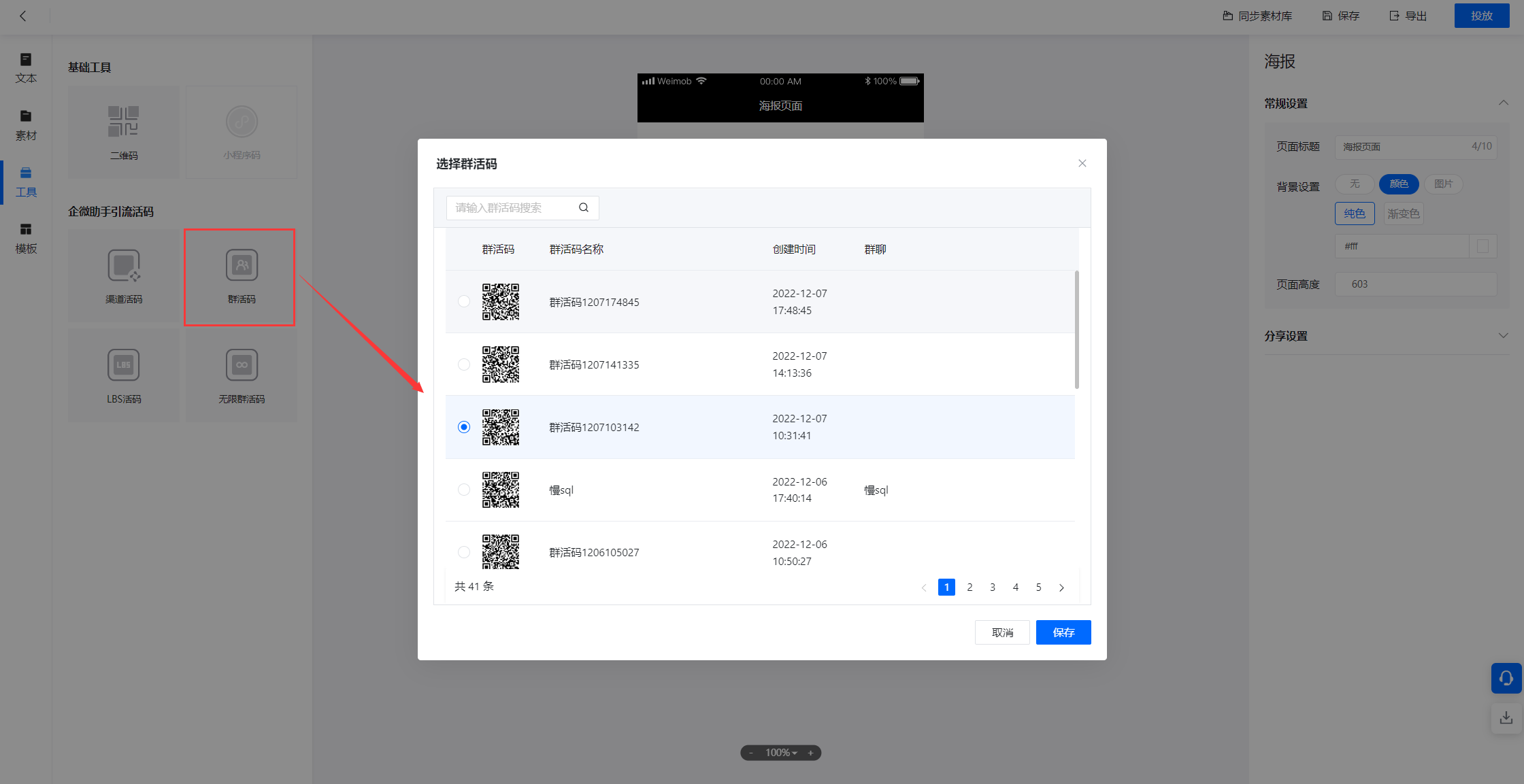Open QR thumbnail of 群活码1206105027

pos(501,551)
